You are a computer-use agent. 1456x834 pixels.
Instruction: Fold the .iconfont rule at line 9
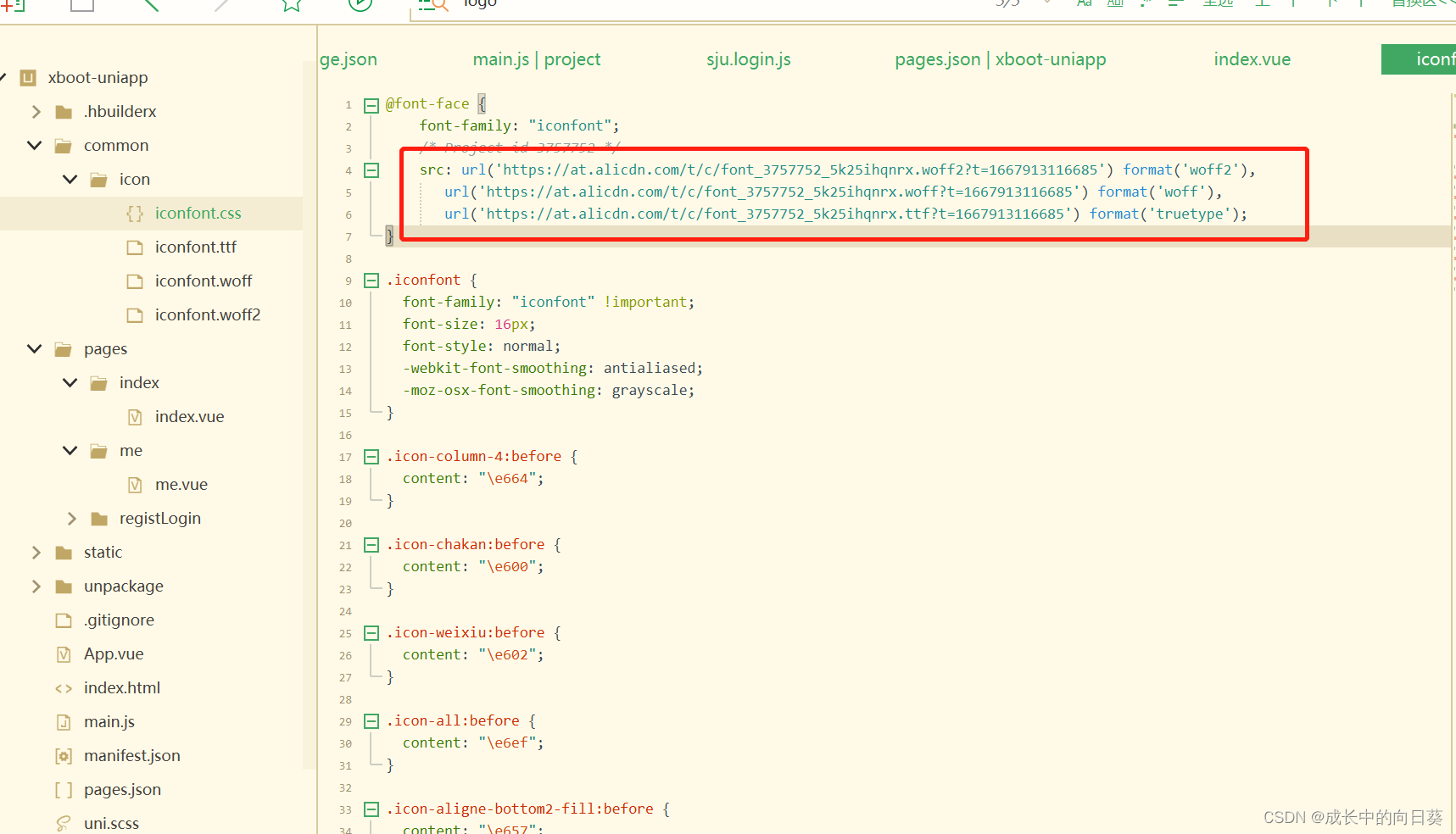pyautogui.click(x=371, y=281)
